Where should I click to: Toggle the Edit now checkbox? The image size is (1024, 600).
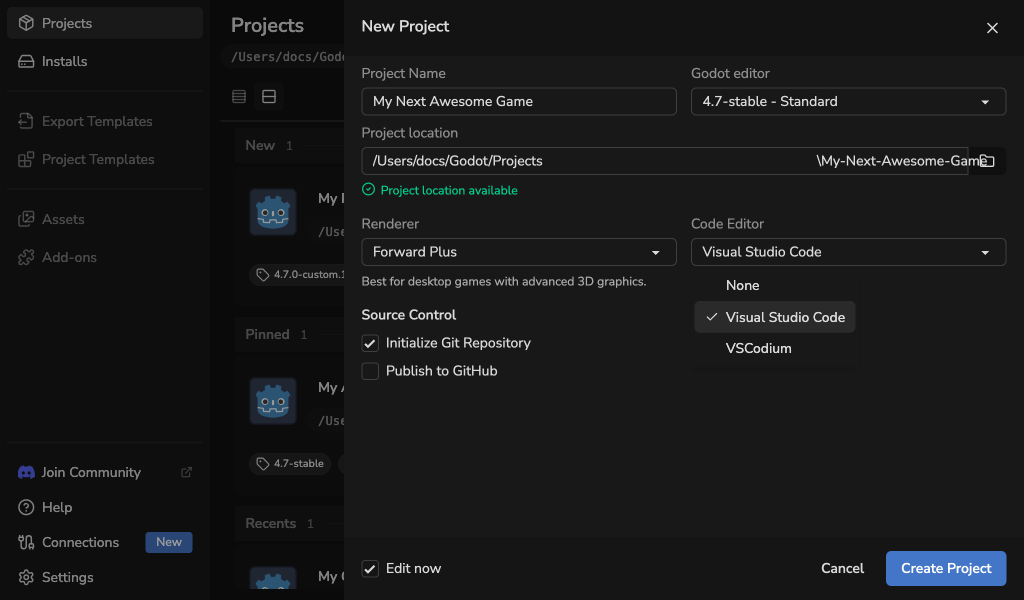pos(370,569)
